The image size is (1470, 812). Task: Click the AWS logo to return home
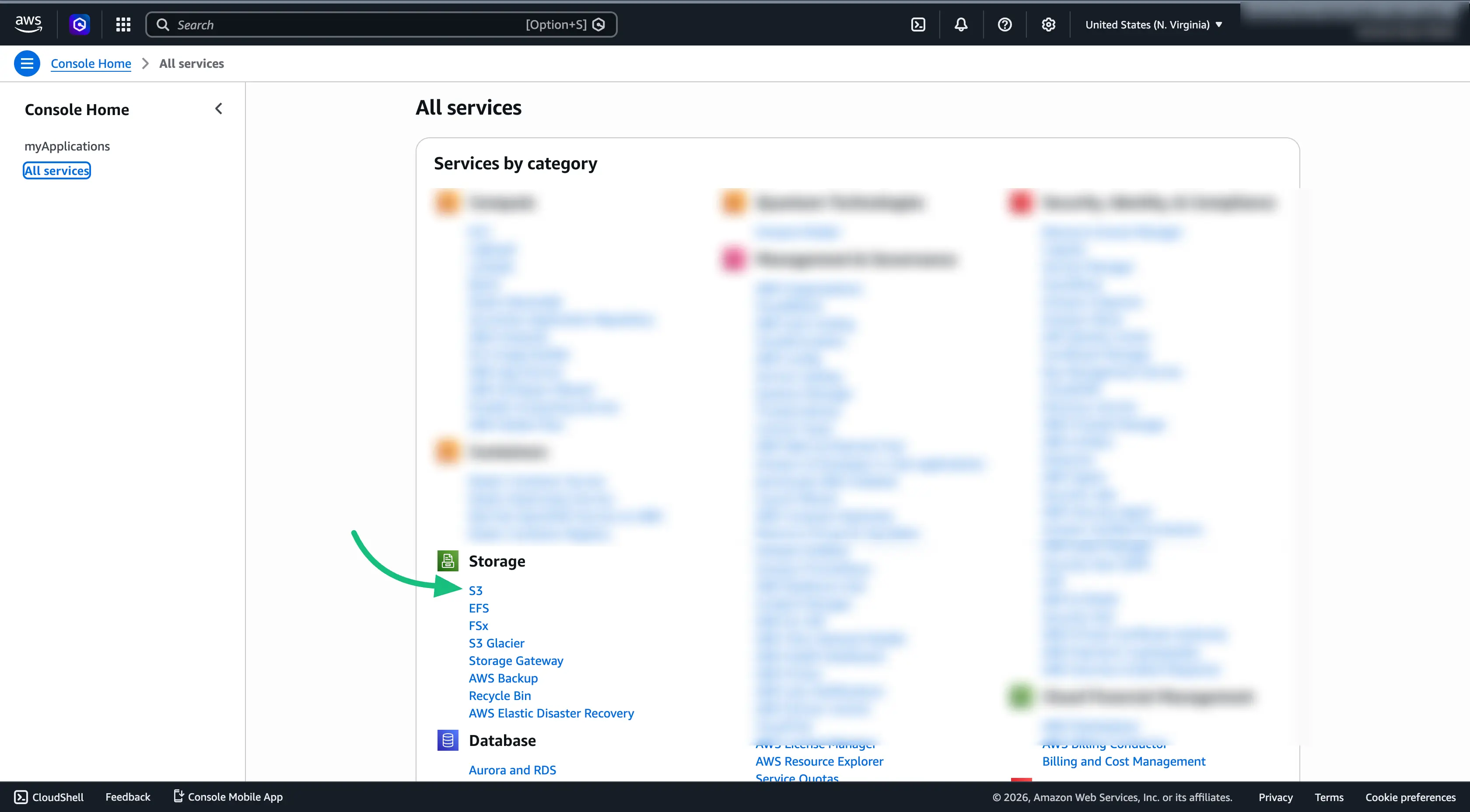click(28, 23)
